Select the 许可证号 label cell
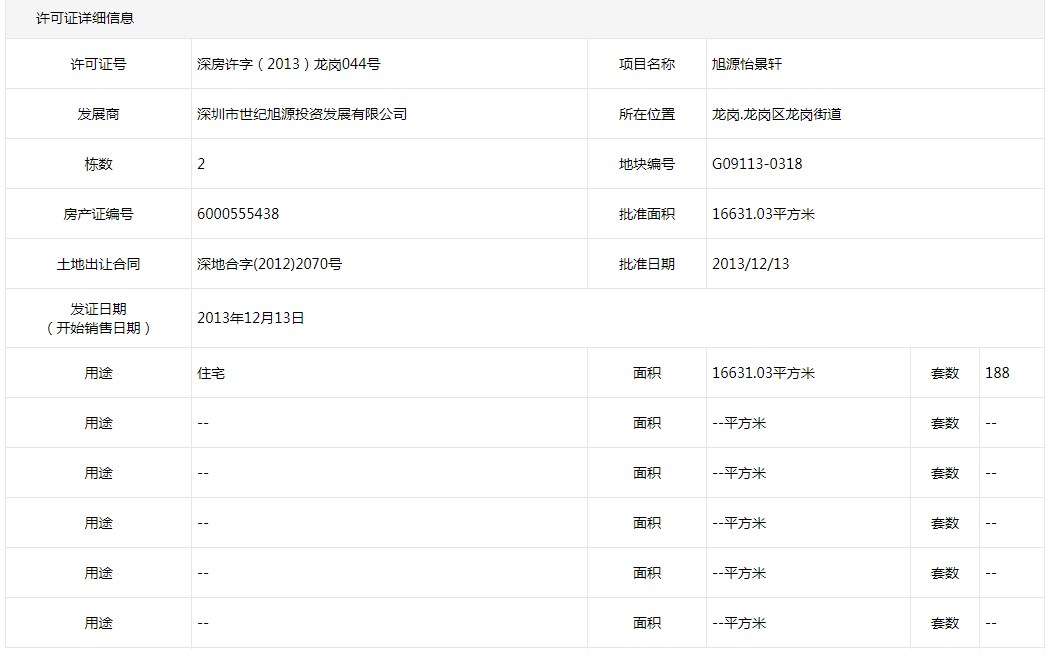 click(x=99, y=64)
